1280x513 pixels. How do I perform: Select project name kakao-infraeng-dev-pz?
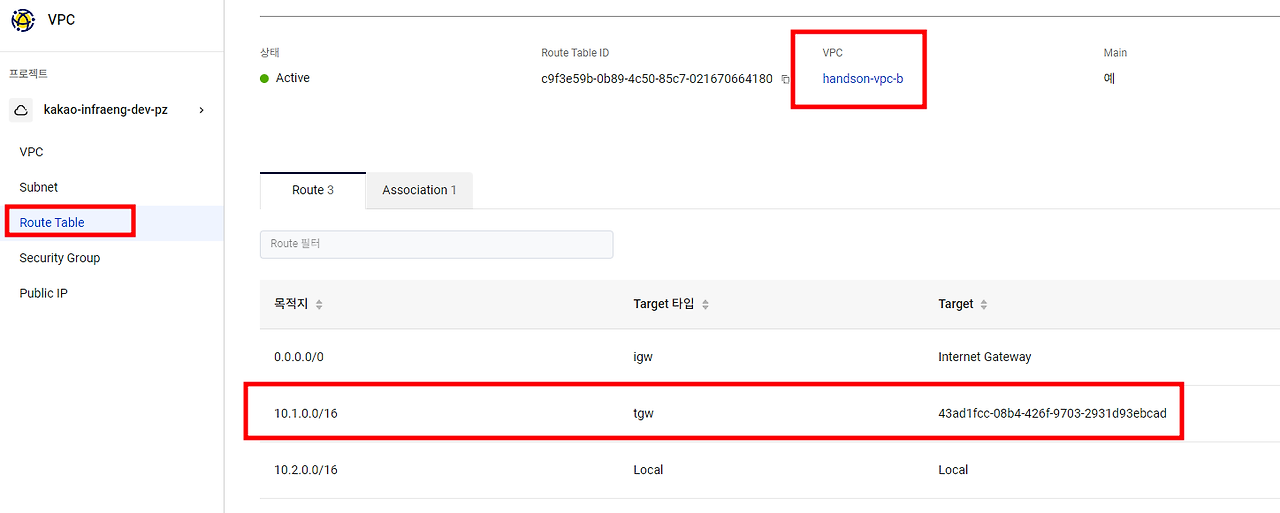(x=106, y=110)
